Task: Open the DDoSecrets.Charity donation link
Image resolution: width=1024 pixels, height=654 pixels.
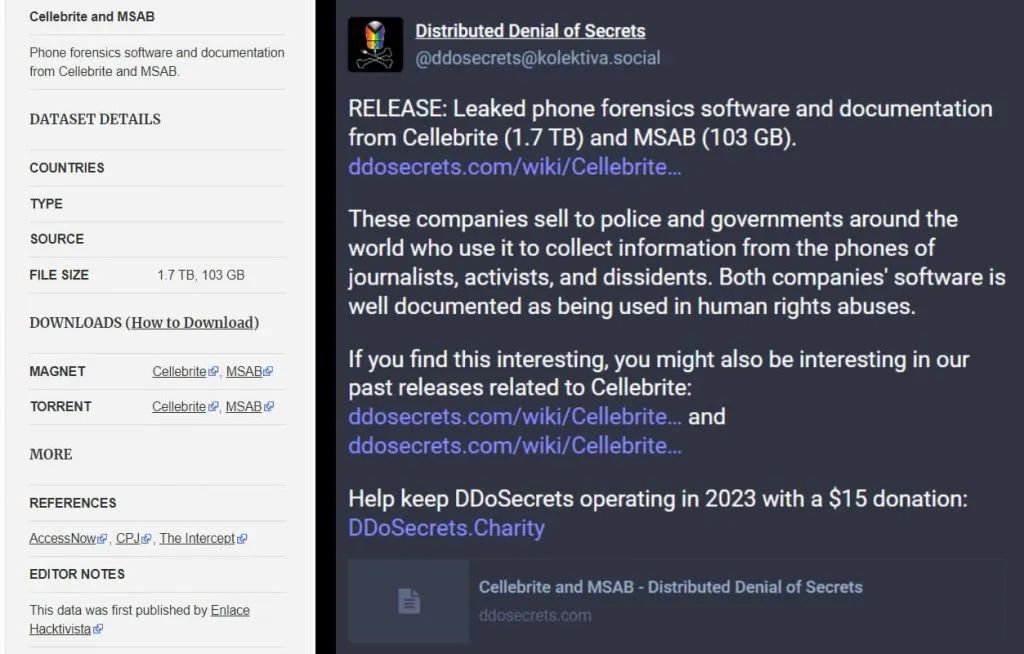Action: point(446,527)
